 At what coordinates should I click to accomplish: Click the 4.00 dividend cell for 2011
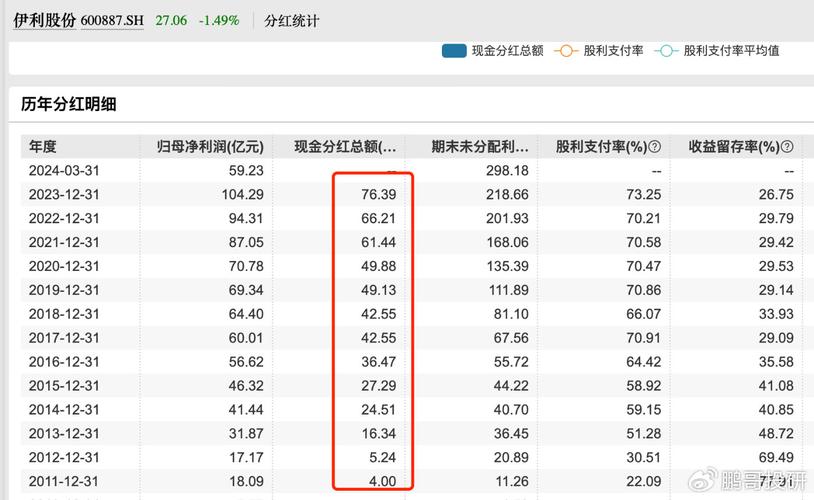point(384,480)
